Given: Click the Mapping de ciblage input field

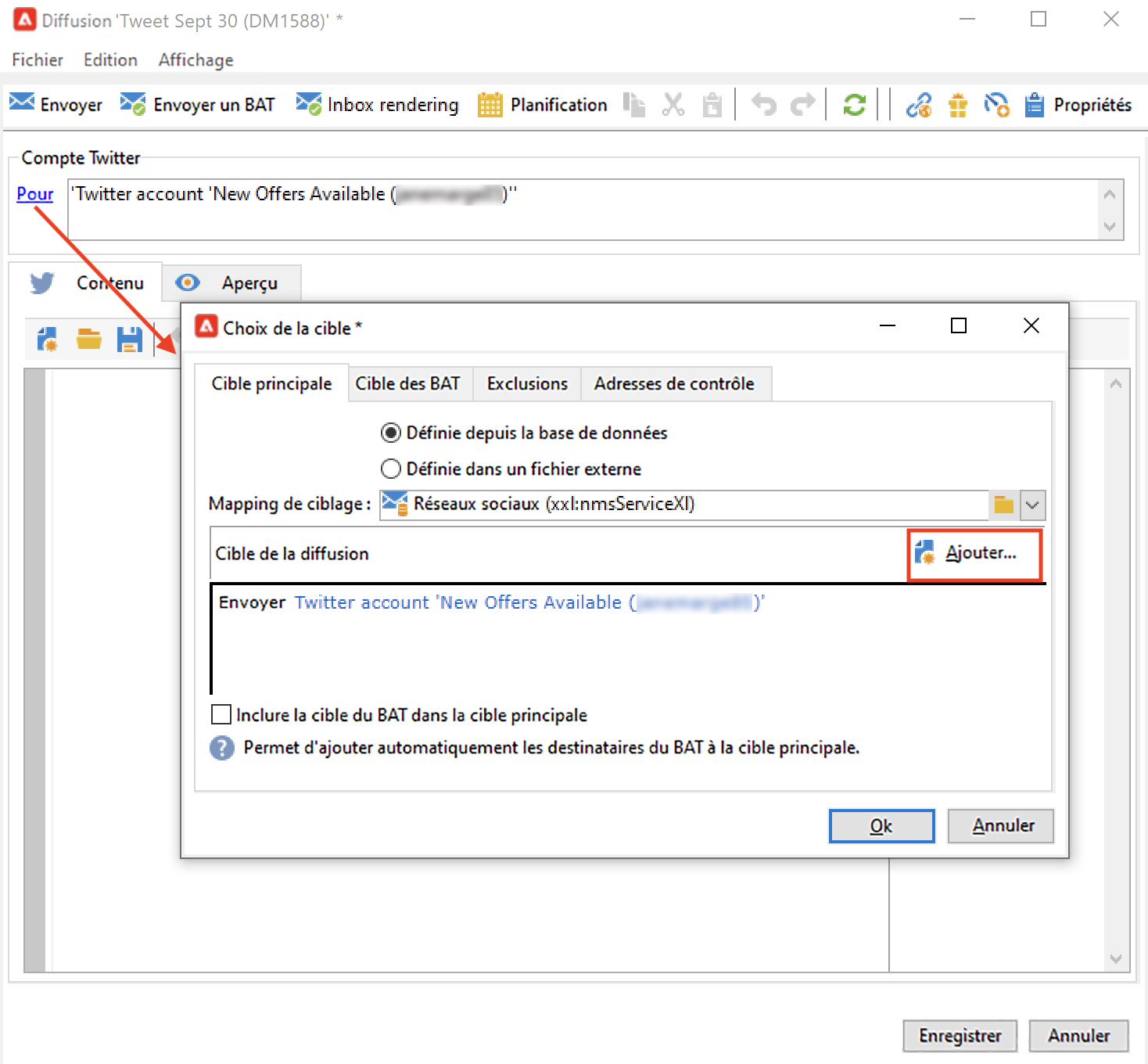Looking at the screenshot, I should (x=684, y=505).
